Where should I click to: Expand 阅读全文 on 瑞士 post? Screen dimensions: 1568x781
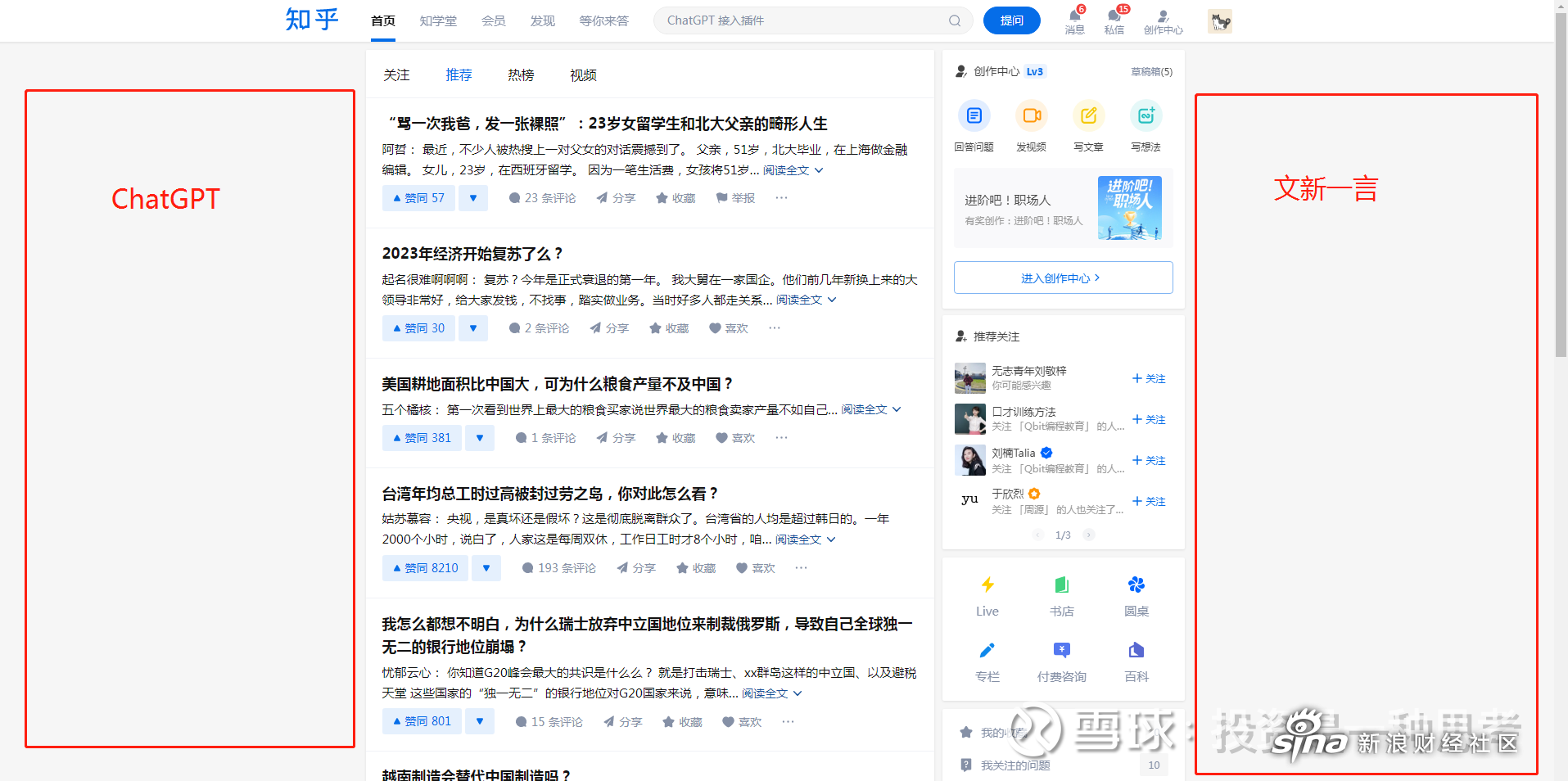point(772,693)
